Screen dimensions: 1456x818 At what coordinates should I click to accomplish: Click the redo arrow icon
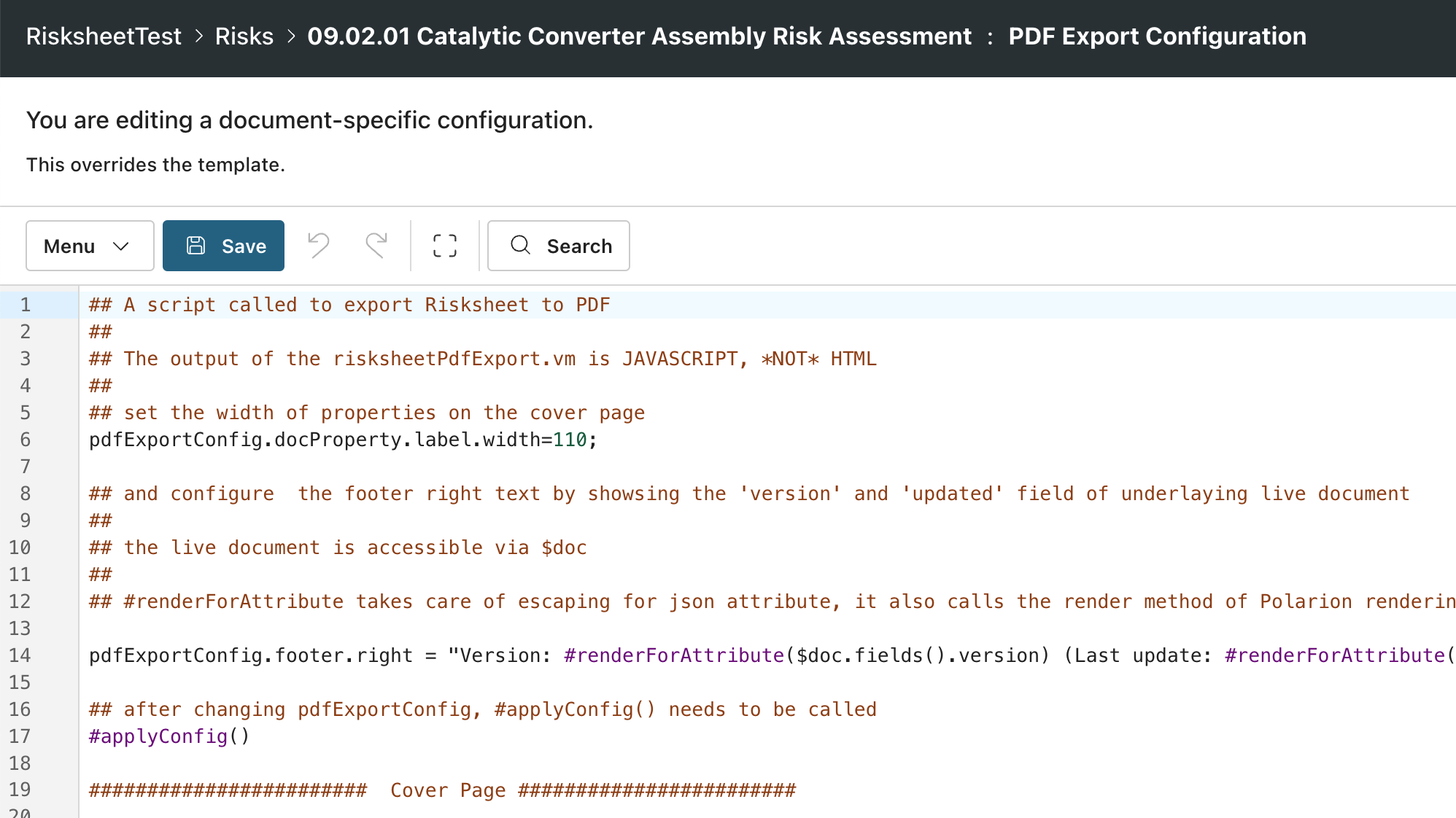tap(376, 246)
